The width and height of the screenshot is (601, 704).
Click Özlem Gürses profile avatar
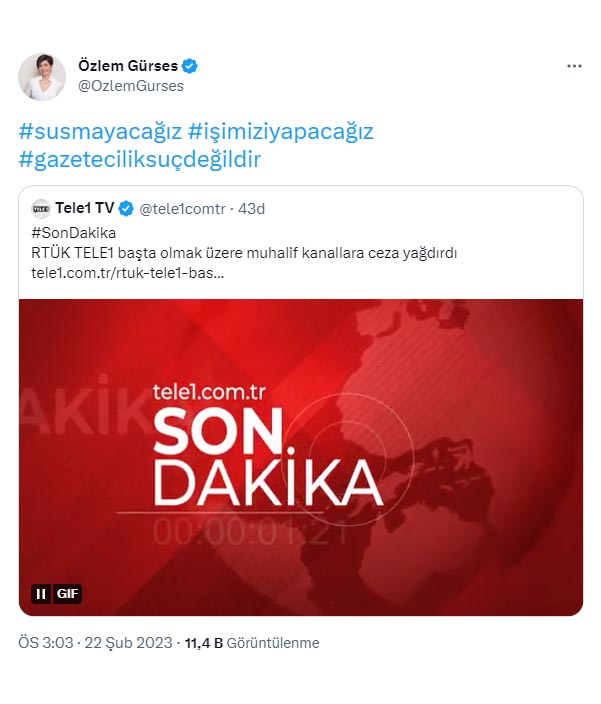click(x=42, y=77)
